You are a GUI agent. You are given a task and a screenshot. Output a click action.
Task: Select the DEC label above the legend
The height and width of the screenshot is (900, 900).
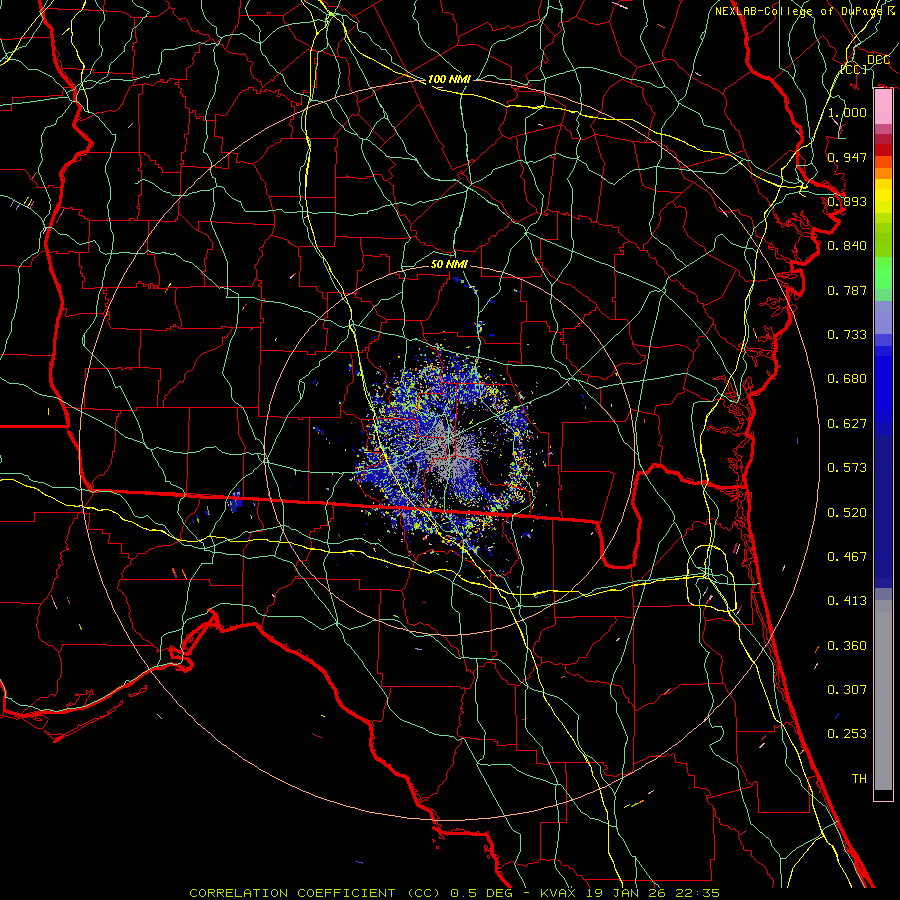(878, 60)
